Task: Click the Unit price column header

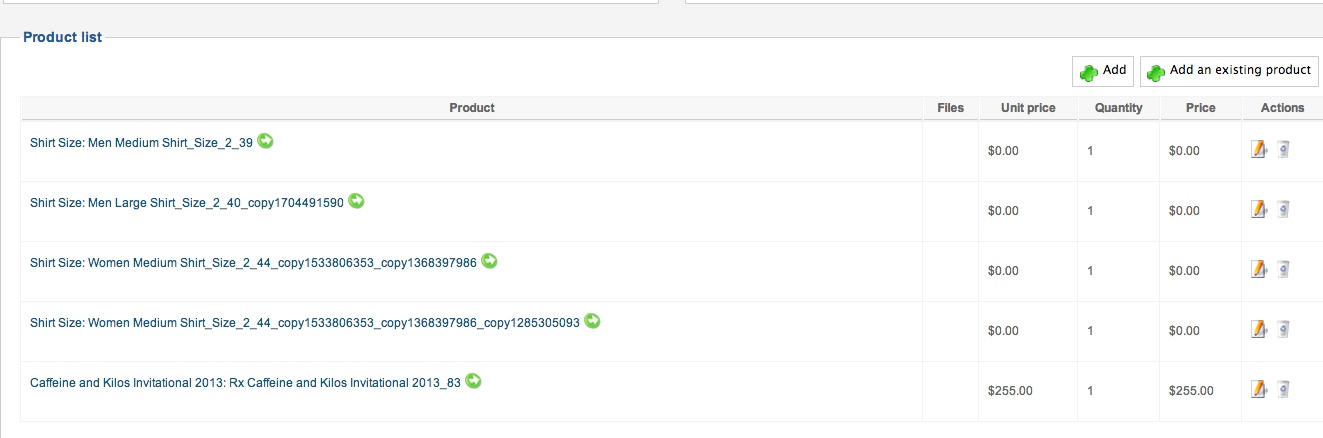Action: tap(1028, 108)
